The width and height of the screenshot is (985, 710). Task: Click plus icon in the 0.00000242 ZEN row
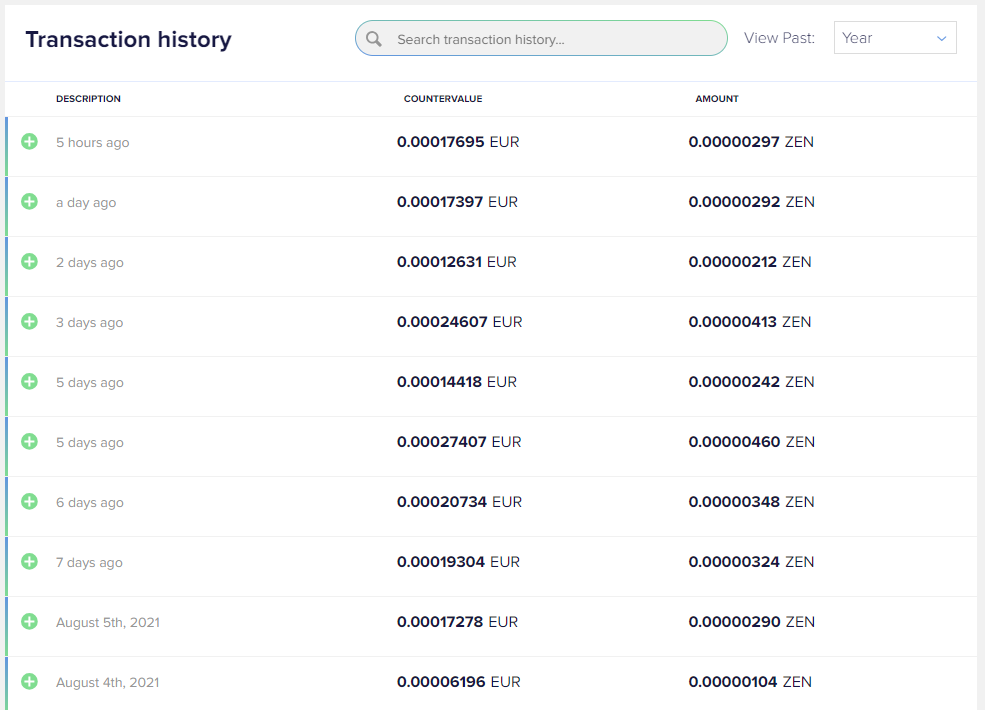pos(30,381)
